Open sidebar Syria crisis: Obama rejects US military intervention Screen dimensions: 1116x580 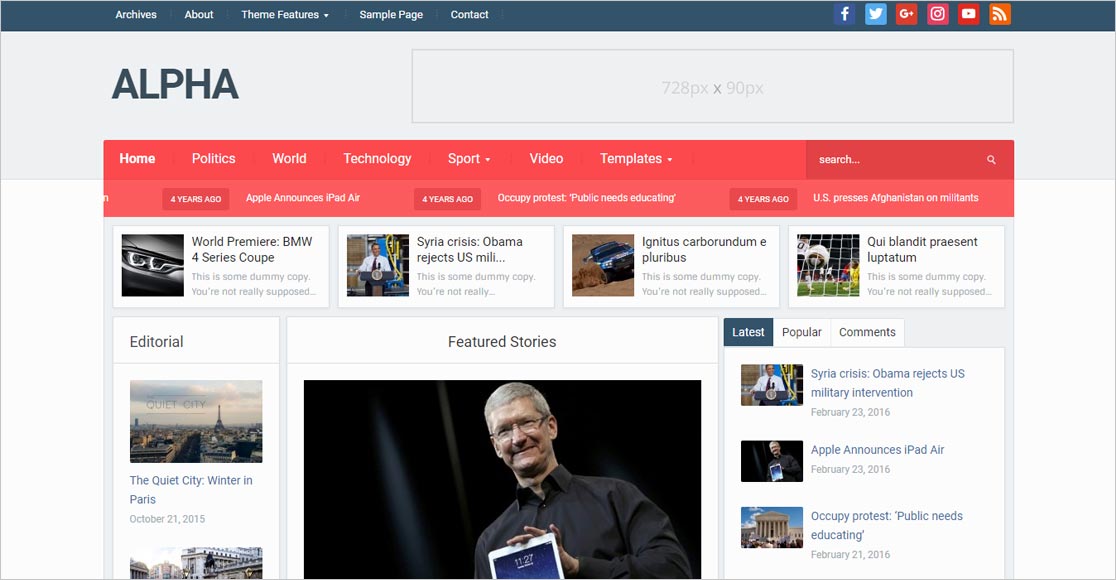(888, 383)
